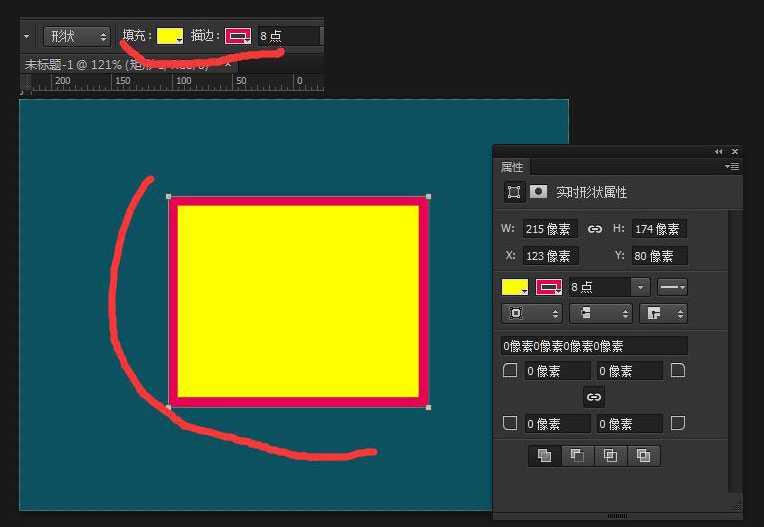Collapse the properties panel with double-arrow icon
This screenshot has width=764, height=527.
pos(719,152)
